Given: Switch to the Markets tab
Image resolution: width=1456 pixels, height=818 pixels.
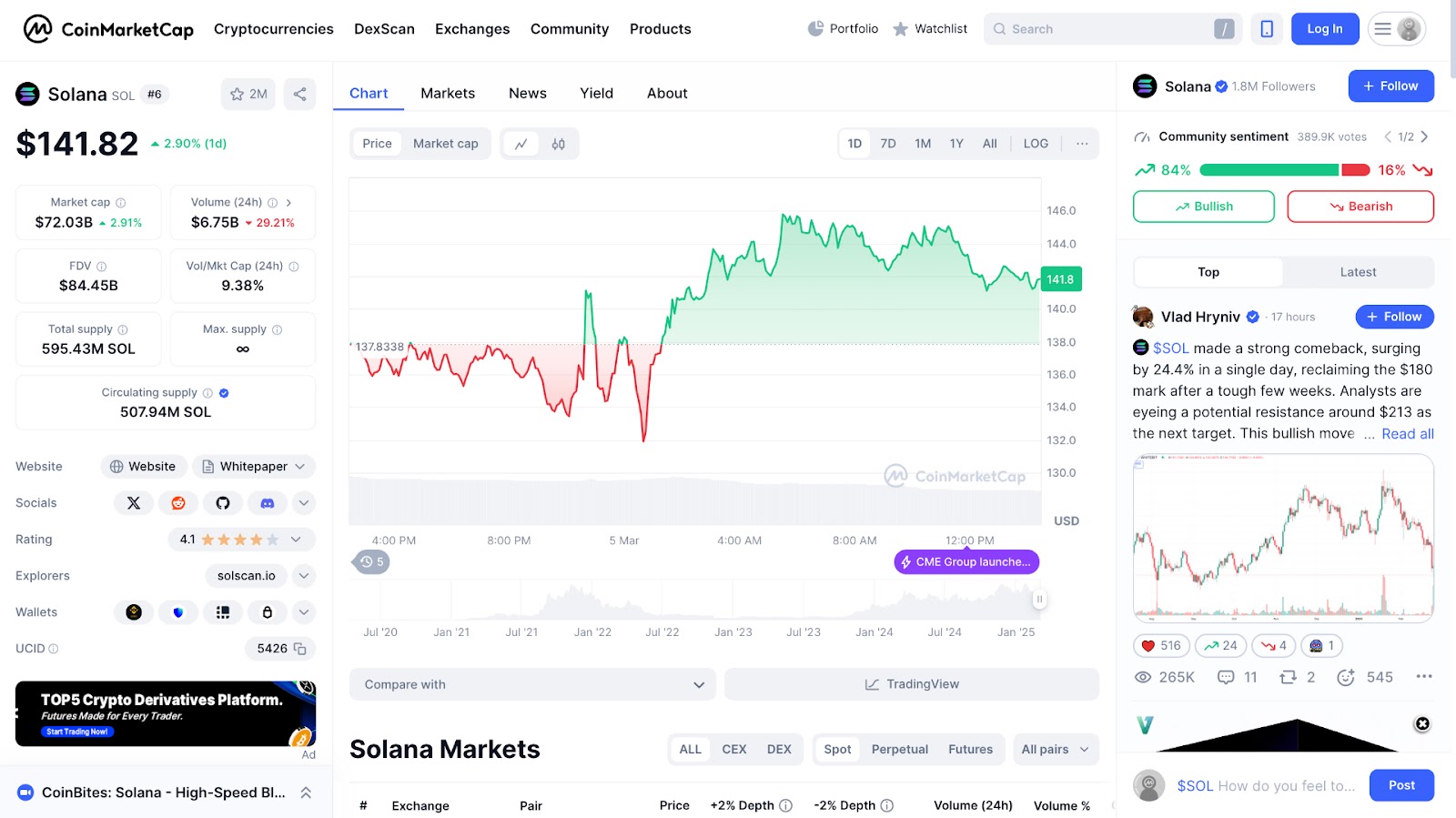Looking at the screenshot, I should click(x=448, y=93).
